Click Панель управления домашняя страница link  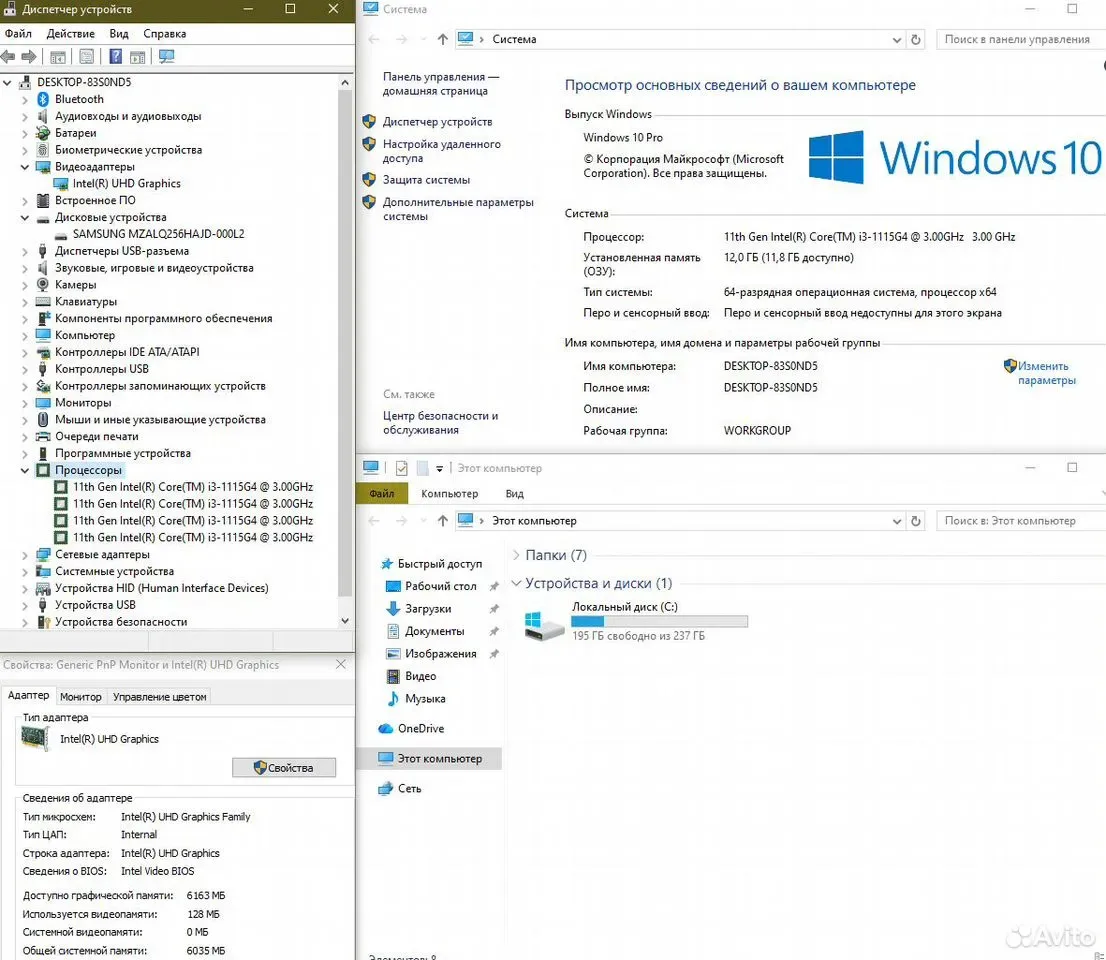tap(441, 84)
